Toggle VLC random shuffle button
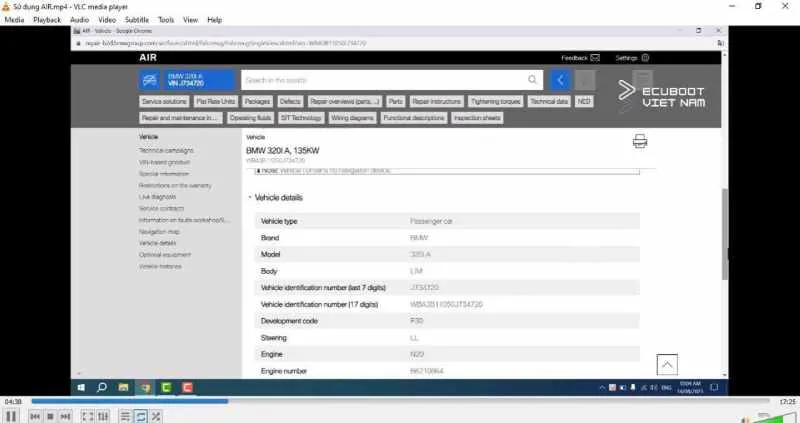This screenshot has height=423, width=800. (x=156, y=416)
